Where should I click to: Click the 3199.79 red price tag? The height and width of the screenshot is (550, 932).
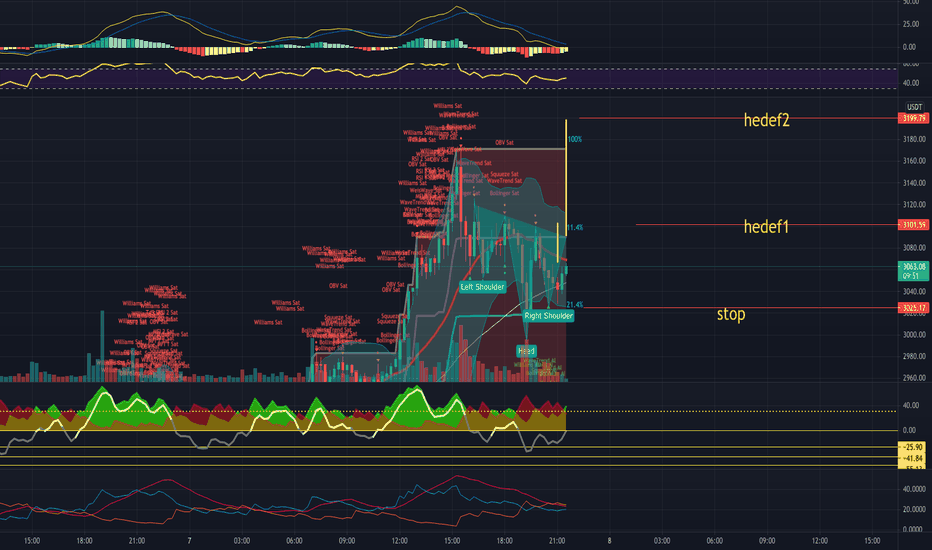tap(914, 118)
